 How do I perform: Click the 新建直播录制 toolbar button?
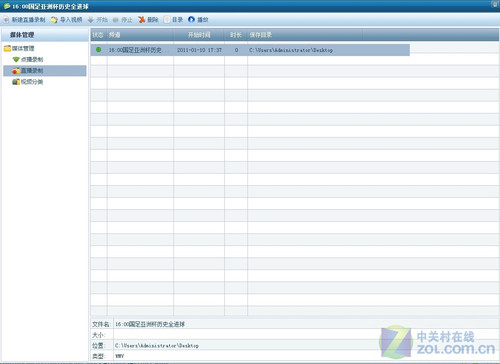24,20
